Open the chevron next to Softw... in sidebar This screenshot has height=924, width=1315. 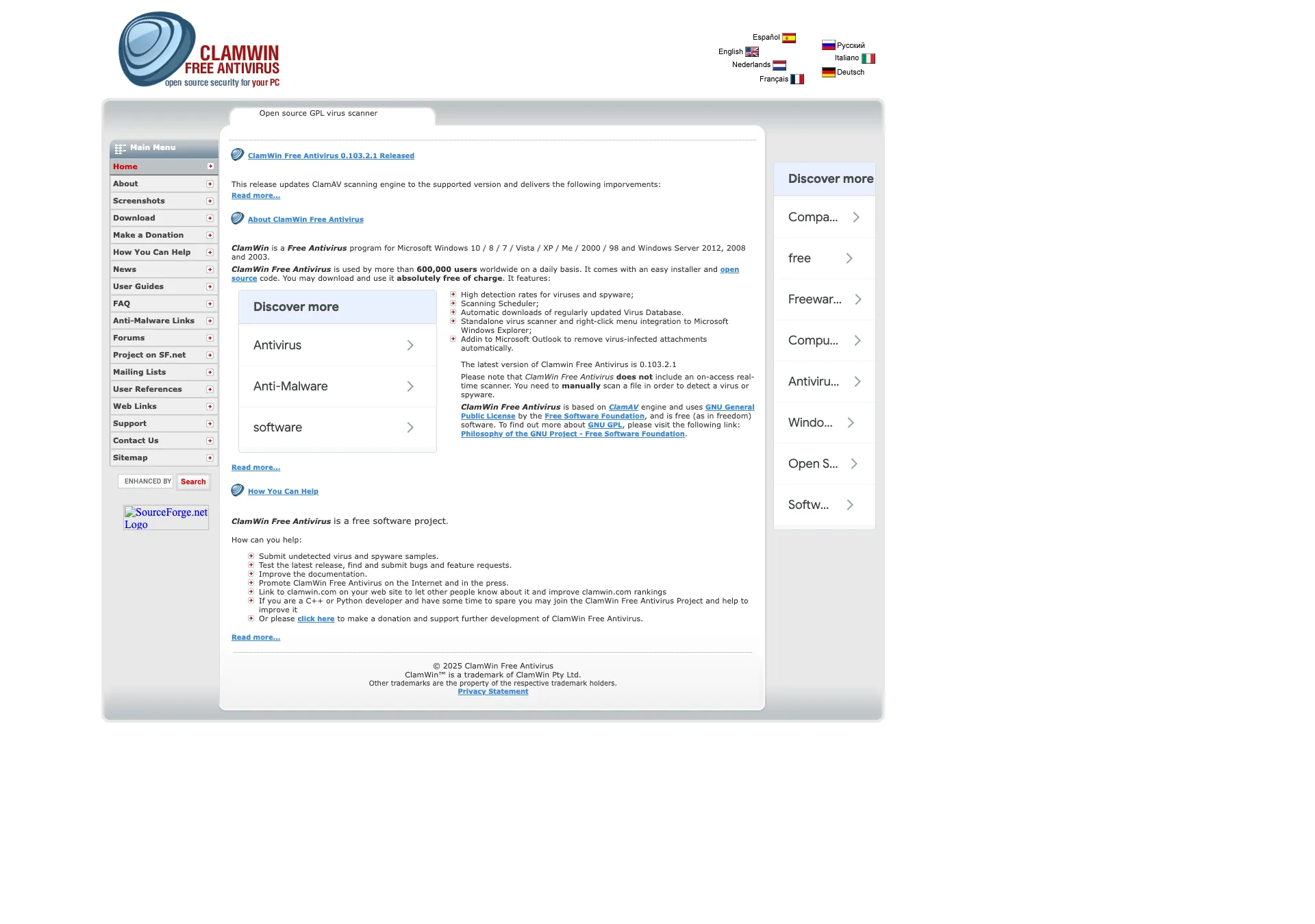tap(850, 505)
